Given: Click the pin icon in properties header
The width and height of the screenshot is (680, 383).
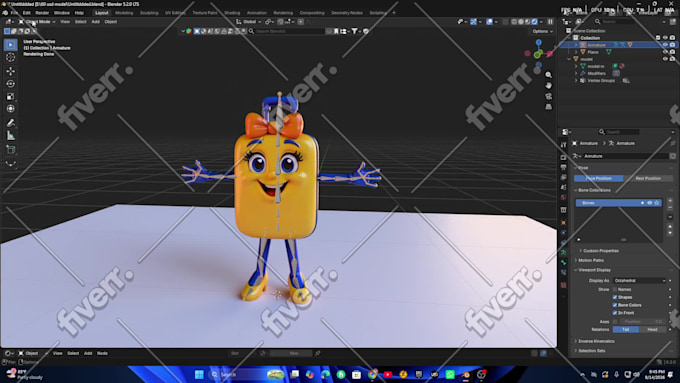Looking at the screenshot, I should click(673, 143).
